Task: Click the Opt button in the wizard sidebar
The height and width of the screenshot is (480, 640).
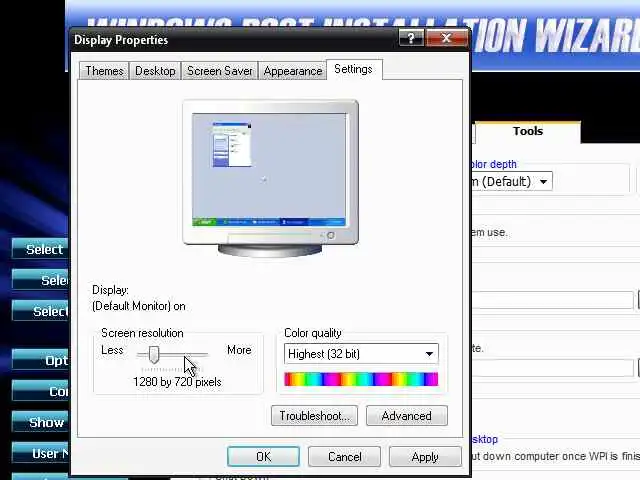Action: (x=41, y=360)
